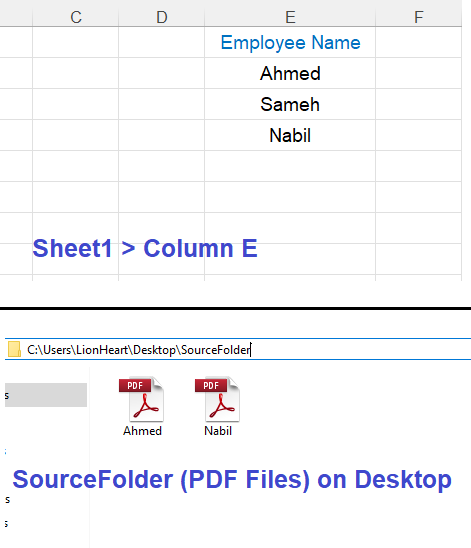Open the Ahmed PDF file icon
Viewport: 471px width, 548px height.
(142, 399)
